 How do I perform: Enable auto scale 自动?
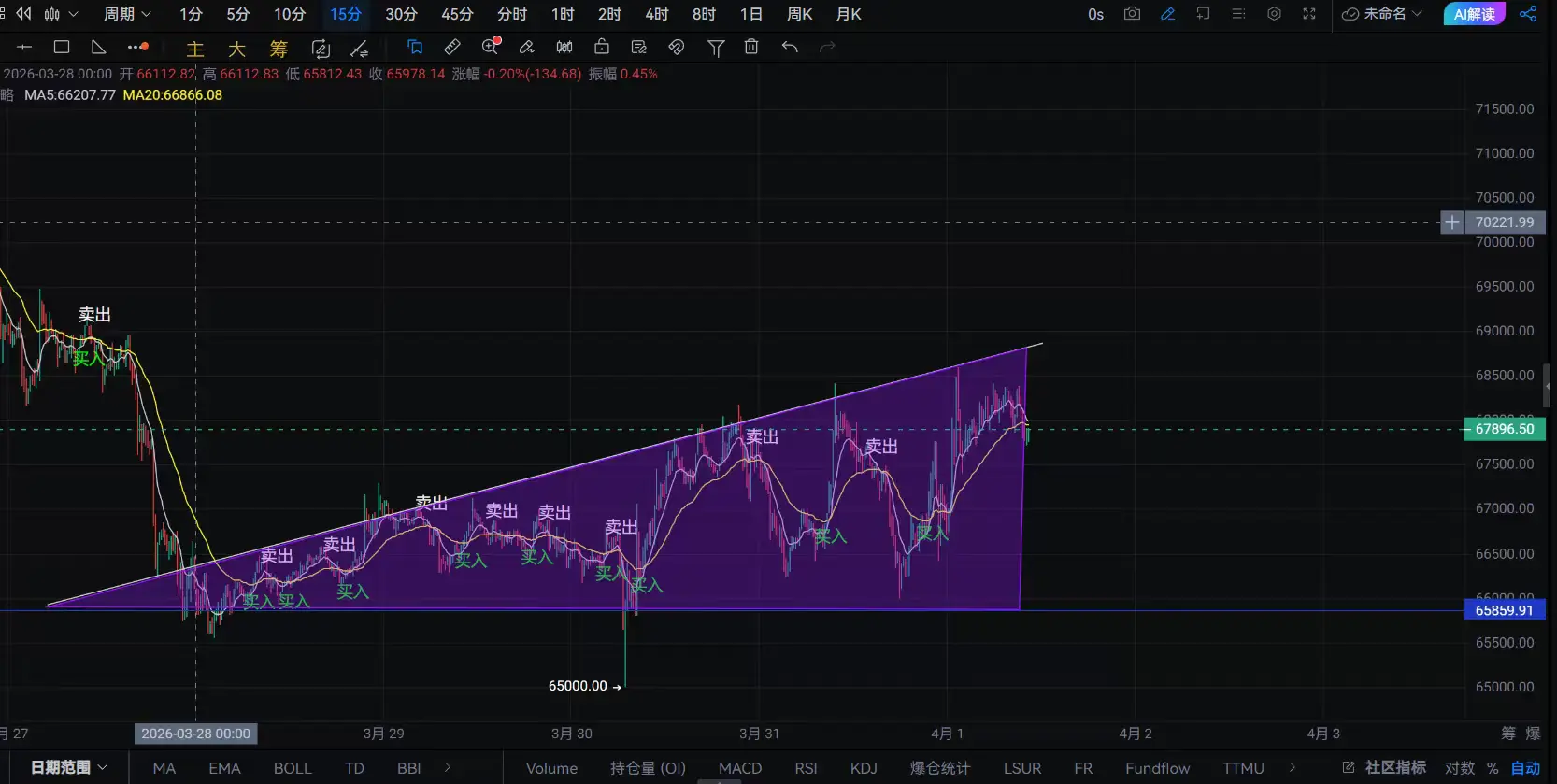[x=1525, y=768]
